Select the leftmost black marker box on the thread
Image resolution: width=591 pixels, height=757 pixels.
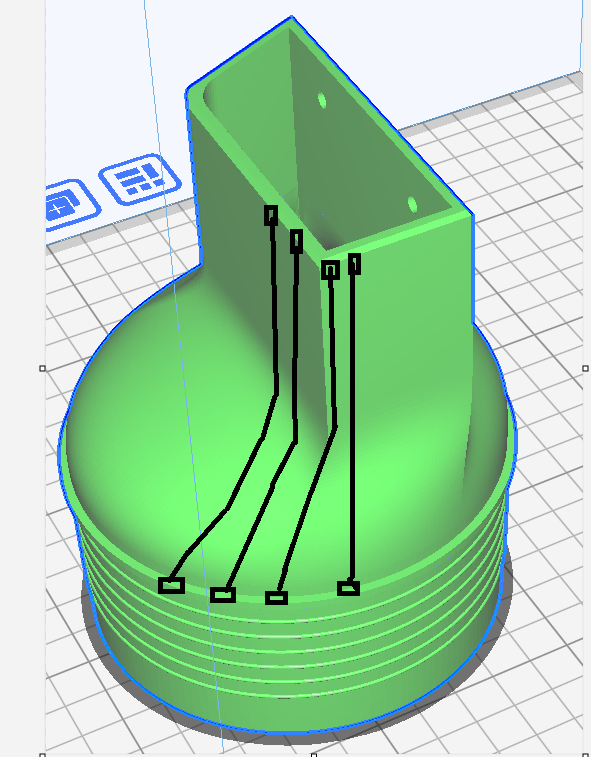click(171, 585)
